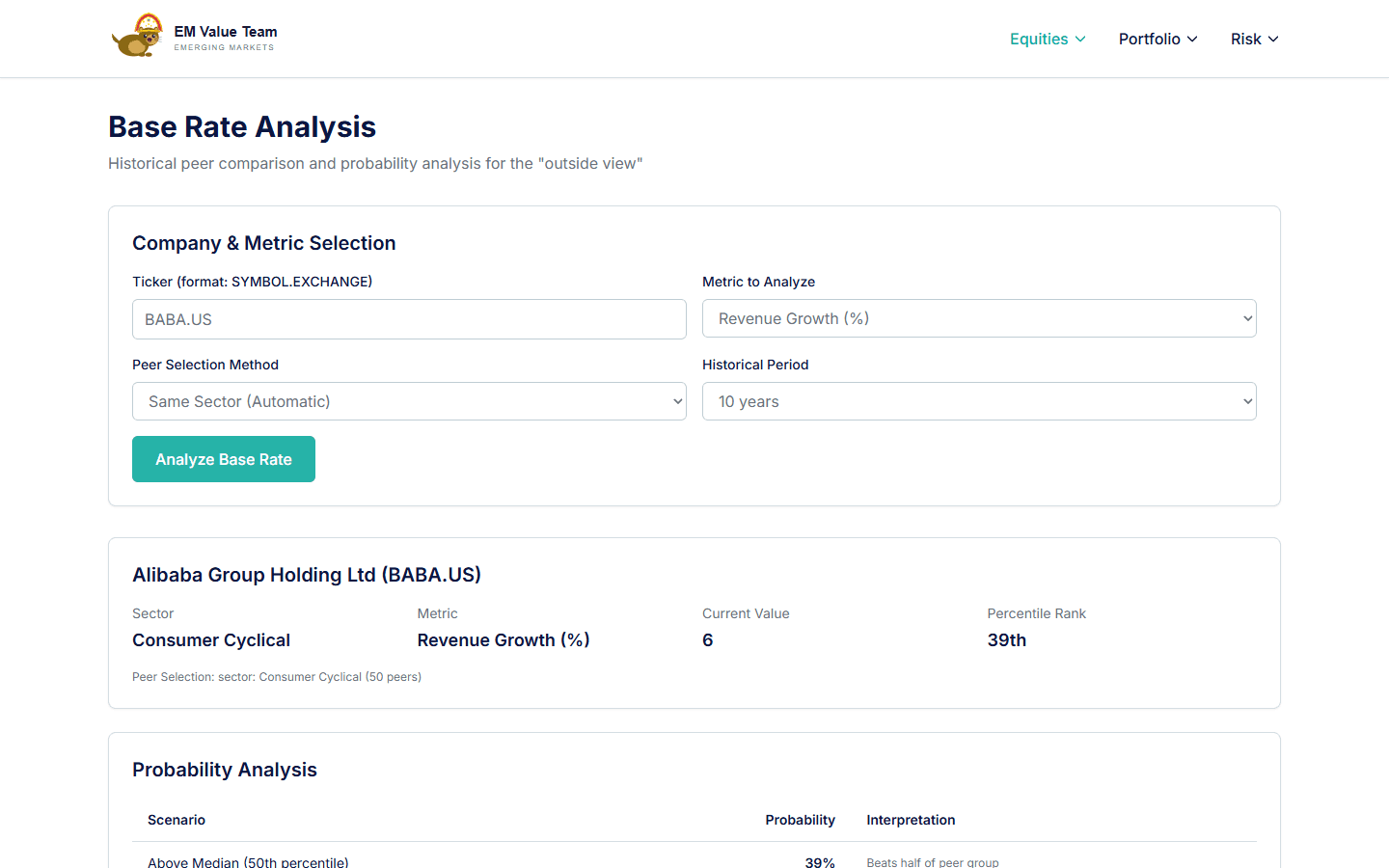
Task: Open the Revenue Growth metric selector
Action: [979, 318]
